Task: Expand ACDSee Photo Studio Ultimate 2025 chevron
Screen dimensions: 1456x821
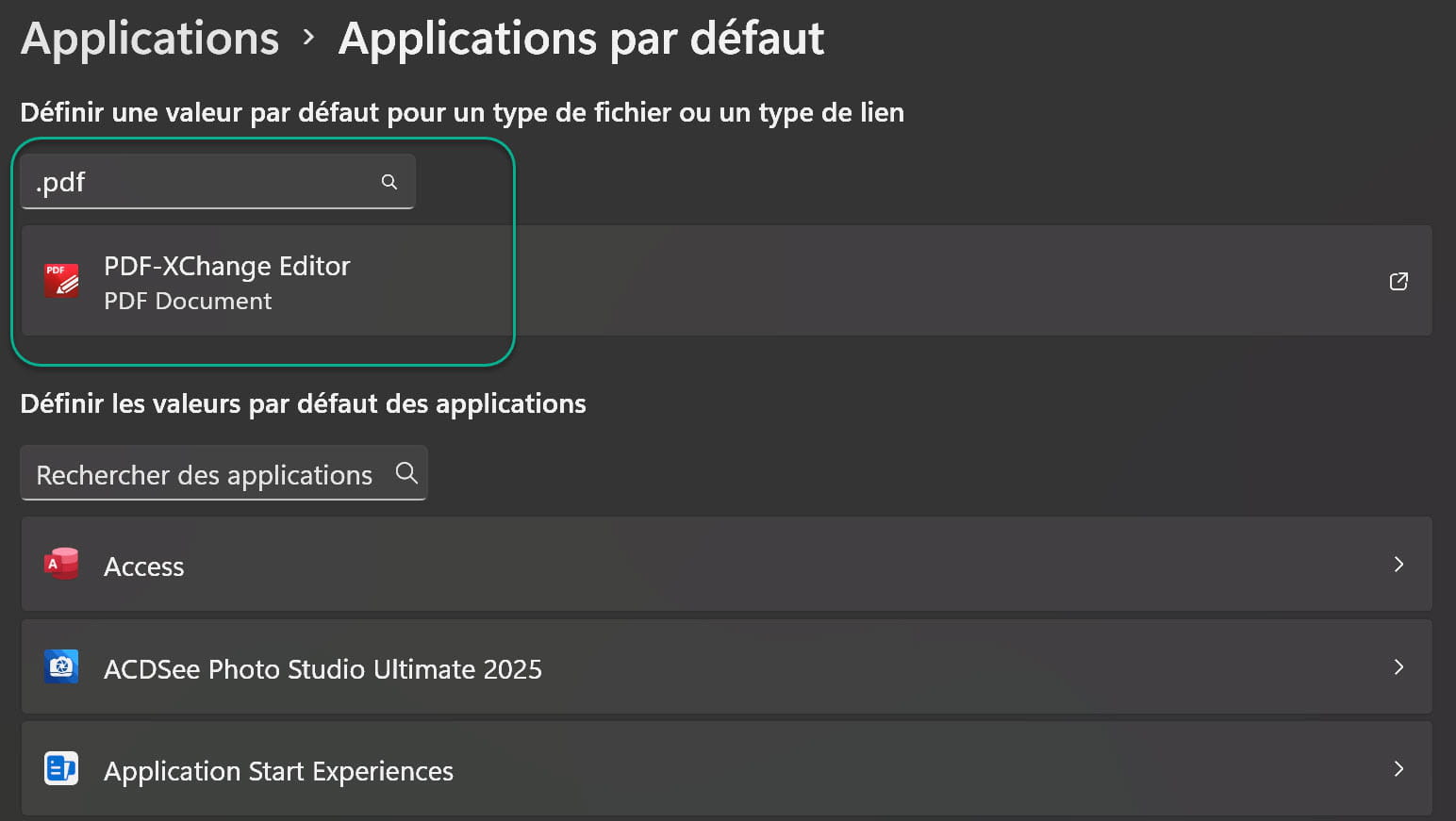Action: click(x=1398, y=666)
